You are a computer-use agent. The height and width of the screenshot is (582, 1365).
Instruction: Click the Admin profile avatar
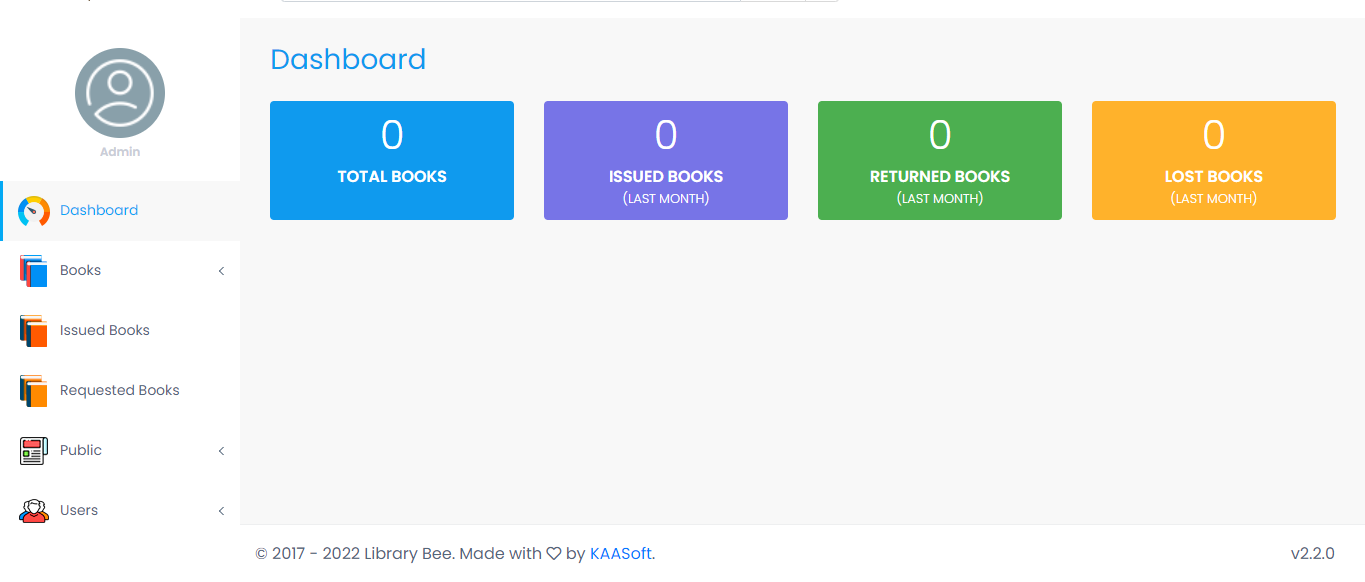pos(120,93)
